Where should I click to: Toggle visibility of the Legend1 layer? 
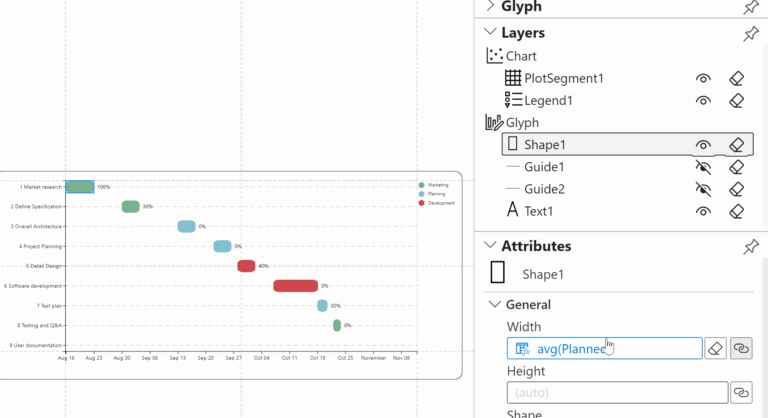pos(704,100)
